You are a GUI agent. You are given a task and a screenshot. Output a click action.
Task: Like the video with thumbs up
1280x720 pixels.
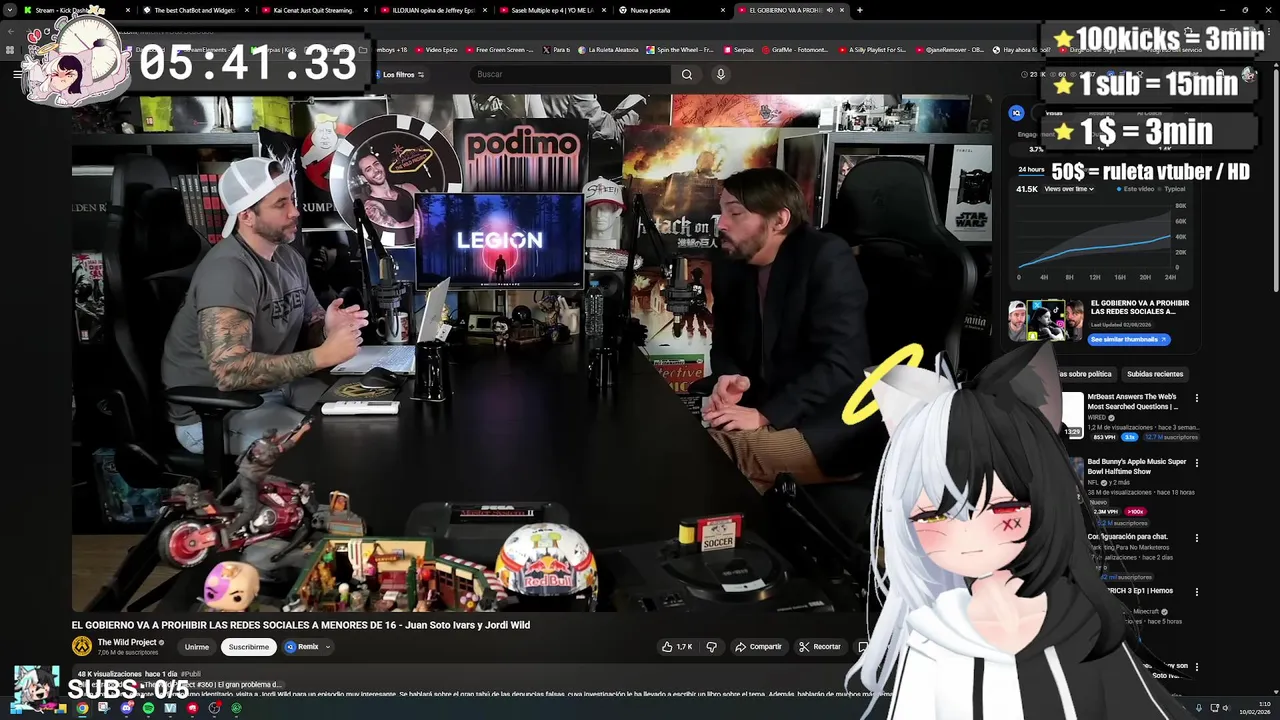pos(677,647)
